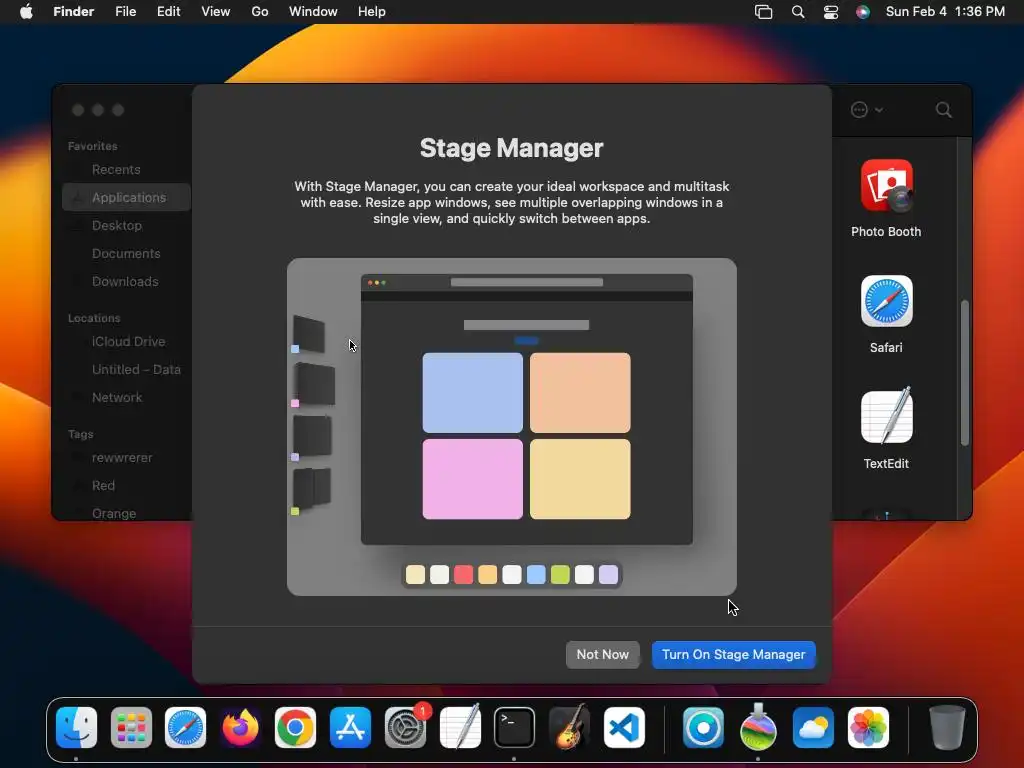This screenshot has width=1024, height=768.
Task: Open the Apple menu
Action: (x=26, y=12)
